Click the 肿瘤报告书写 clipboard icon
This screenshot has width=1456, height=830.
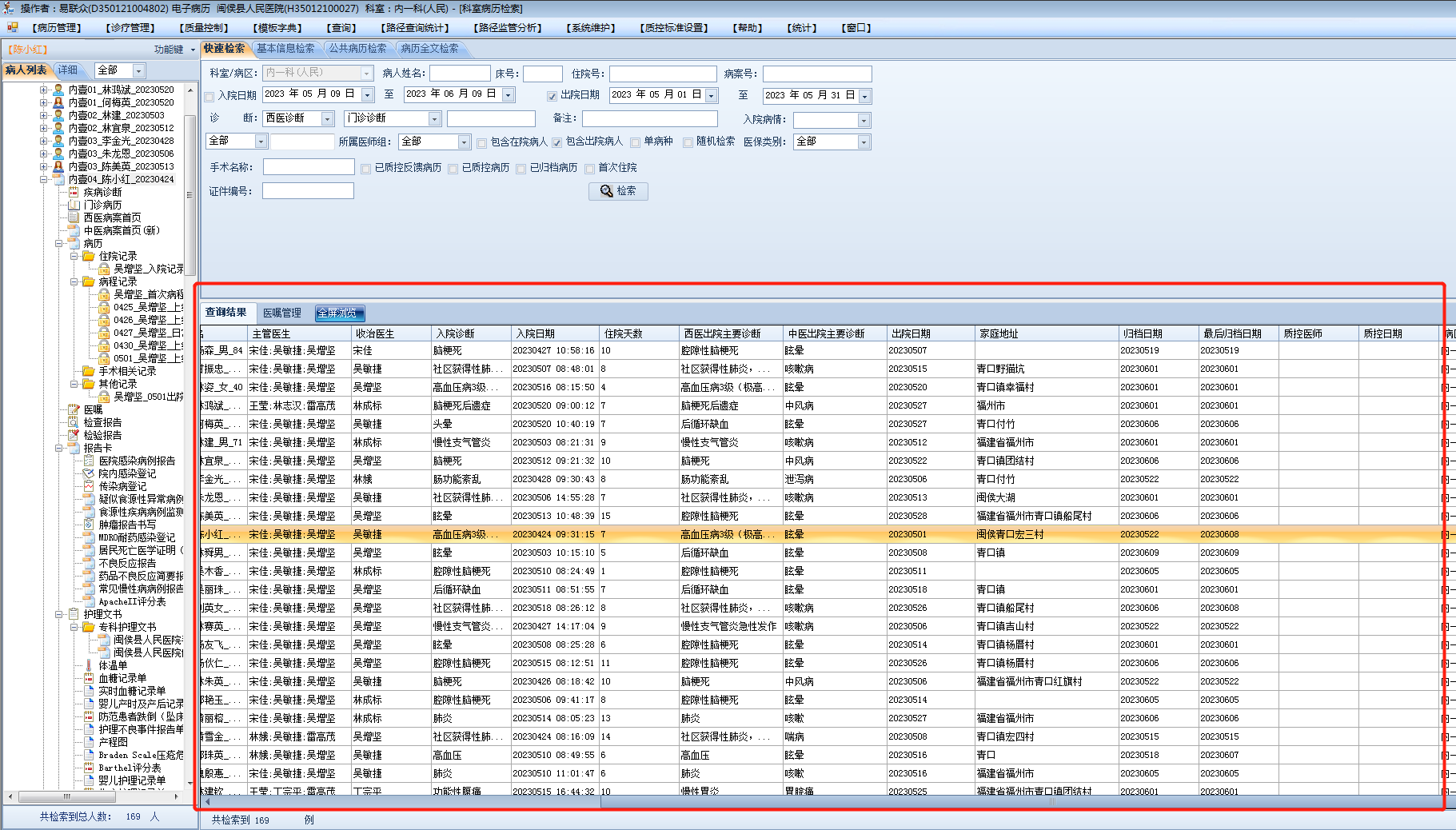pyautogui.click(x=89, y=525)
